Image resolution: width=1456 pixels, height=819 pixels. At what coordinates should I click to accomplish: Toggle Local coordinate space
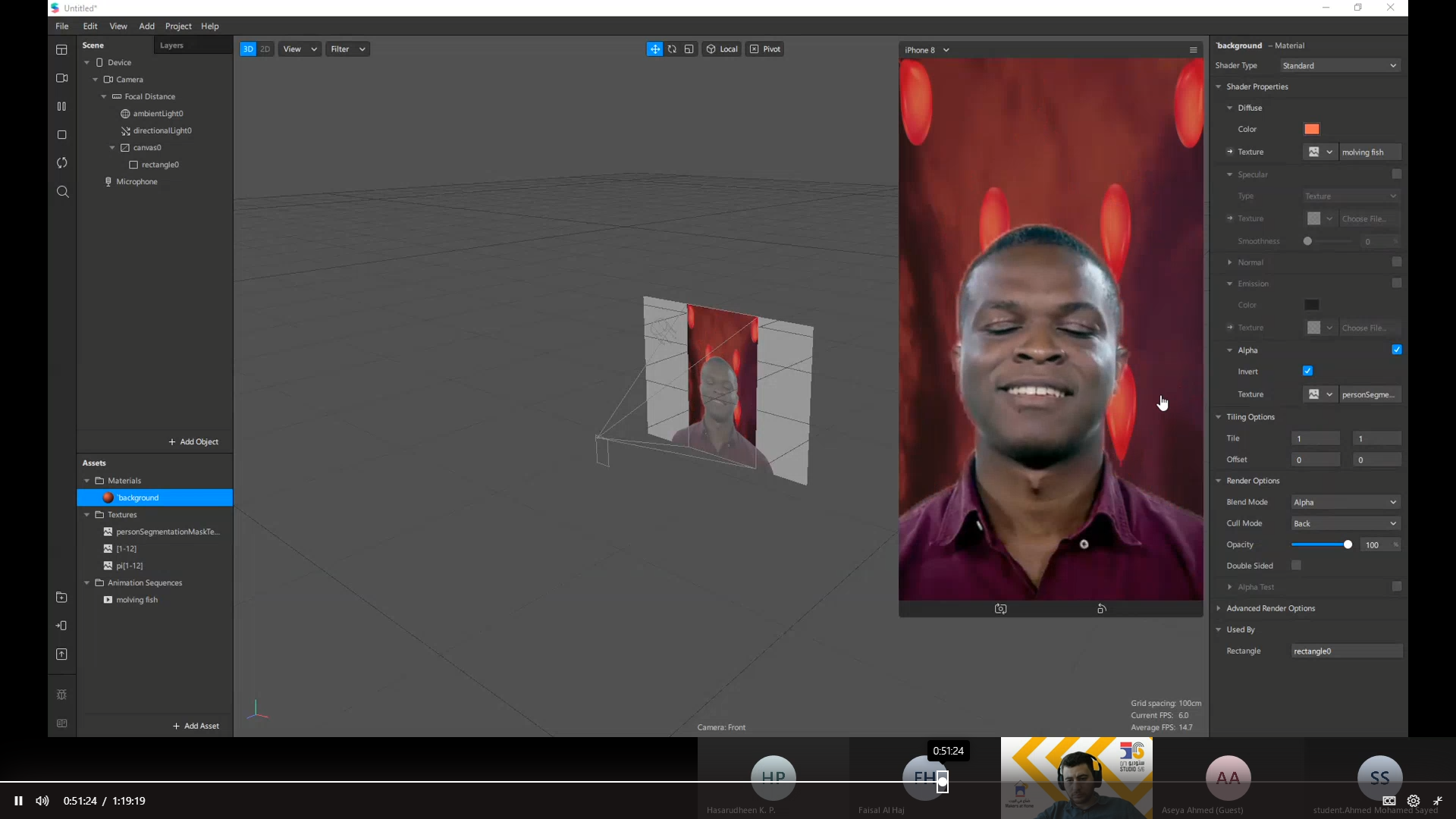tap(722, 49)
